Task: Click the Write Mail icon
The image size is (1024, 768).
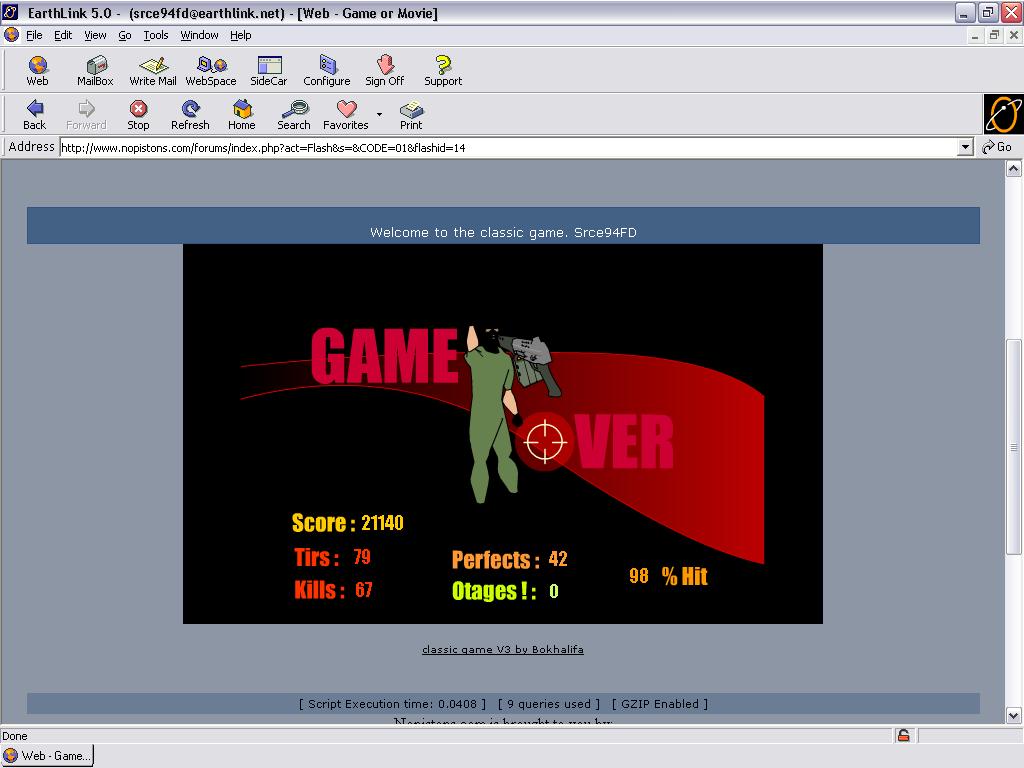Action: pos(153,70)
